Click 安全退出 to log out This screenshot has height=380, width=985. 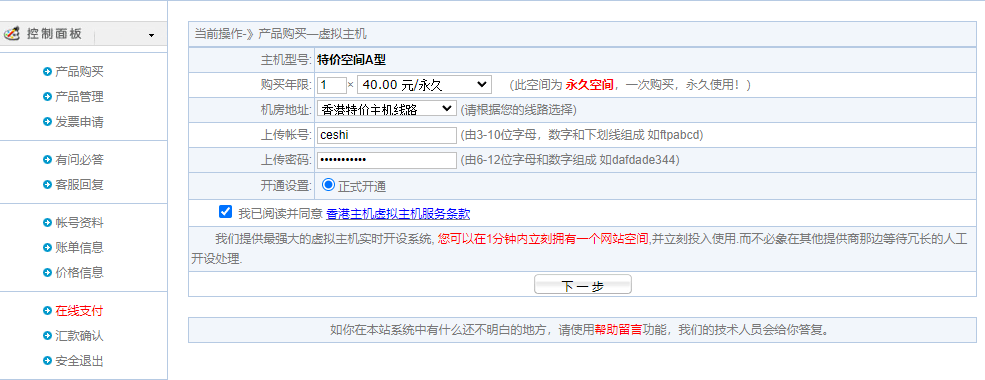point(79,361)
